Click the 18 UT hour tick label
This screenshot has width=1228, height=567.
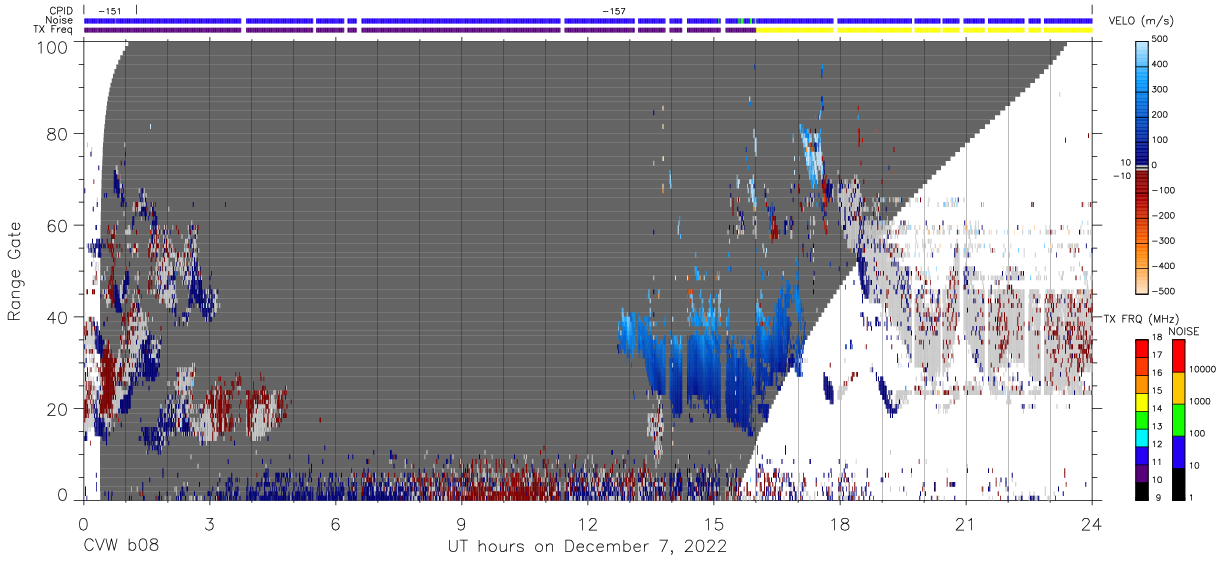[839, 523]
